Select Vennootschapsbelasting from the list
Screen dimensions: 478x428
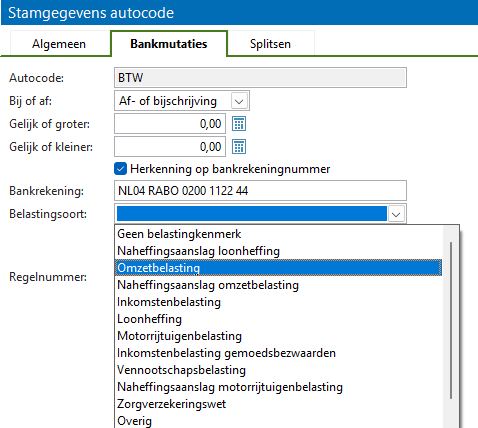(278, 370)
